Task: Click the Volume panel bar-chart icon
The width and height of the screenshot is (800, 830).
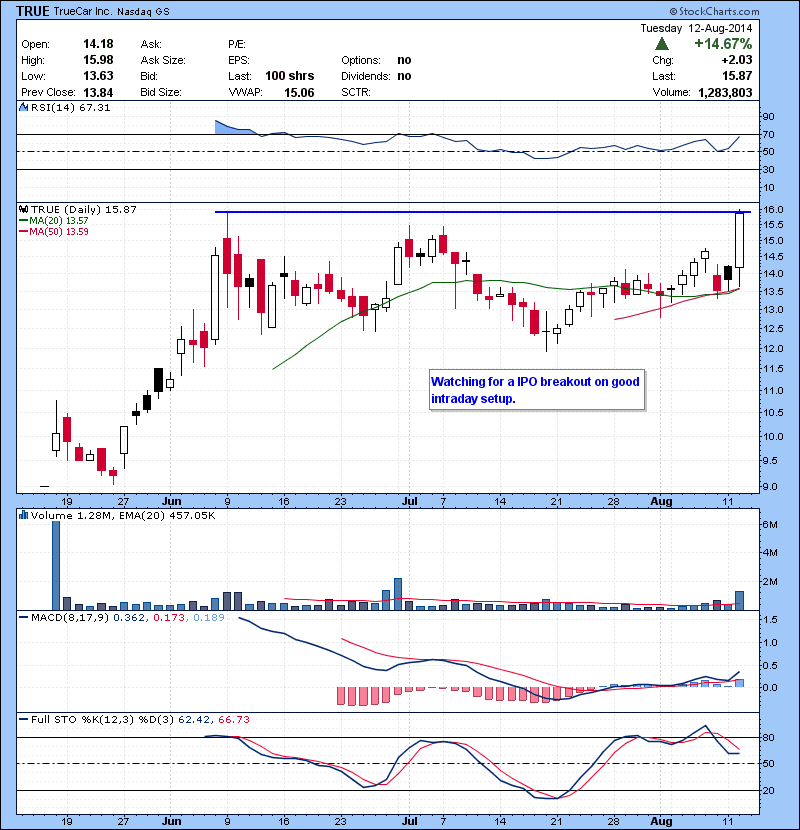Action: point(23,515)
